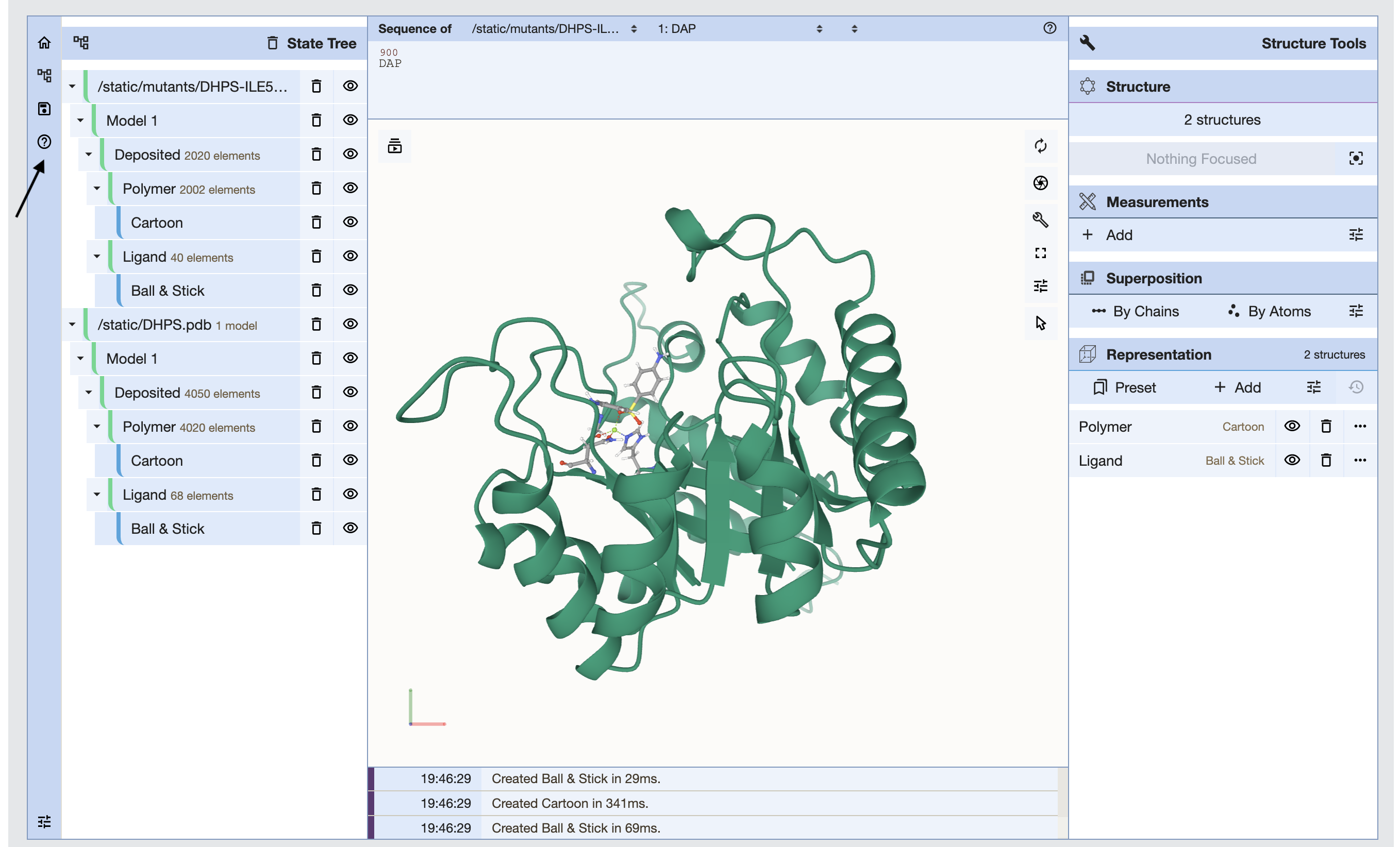Screen dimensions: 1400x847
Task: Toggle the viewport controls wrench icon
Action: click(x=1040, y=219)
